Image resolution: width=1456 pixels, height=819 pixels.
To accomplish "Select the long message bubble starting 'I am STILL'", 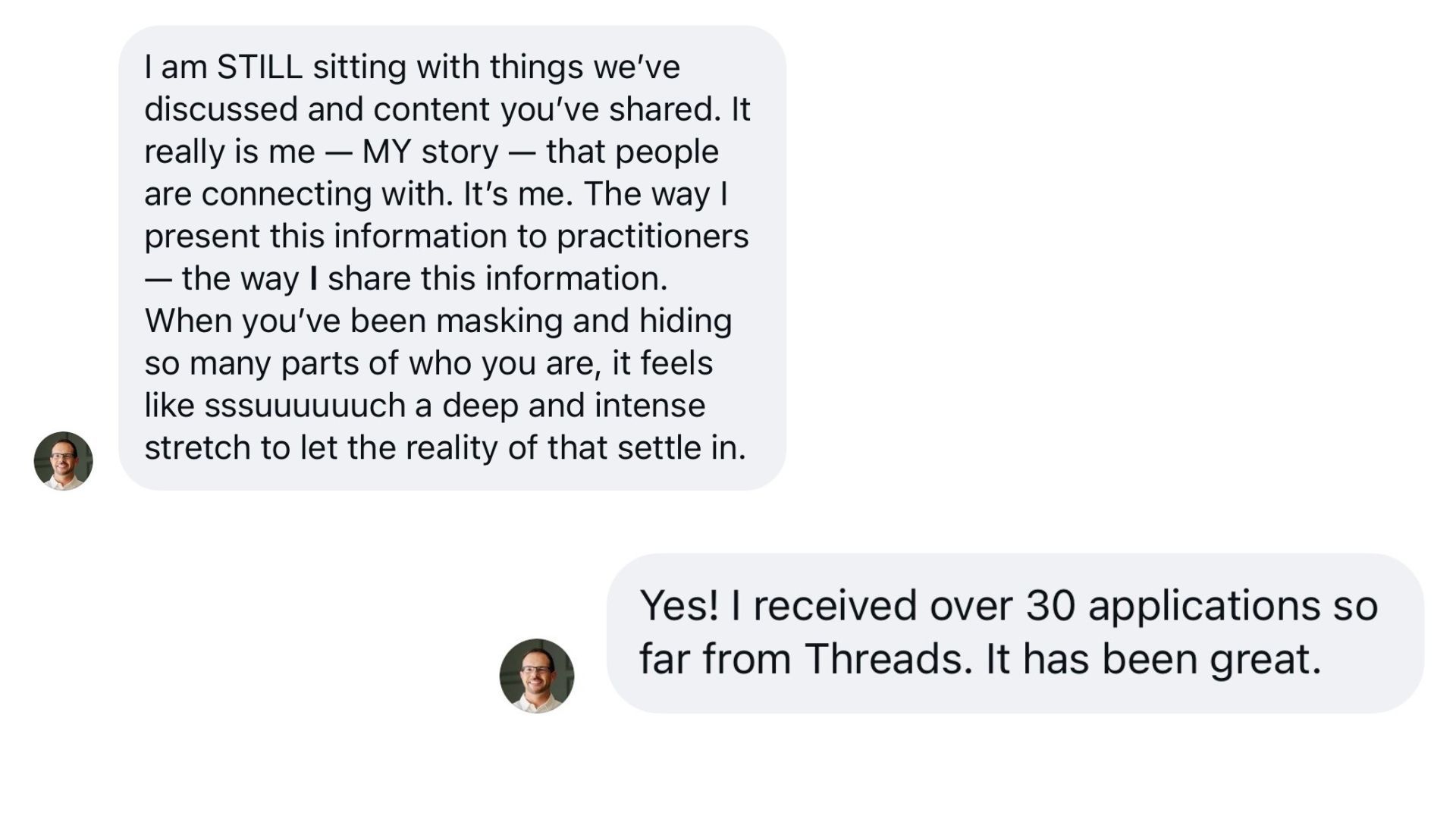I will tap(452, 258).
